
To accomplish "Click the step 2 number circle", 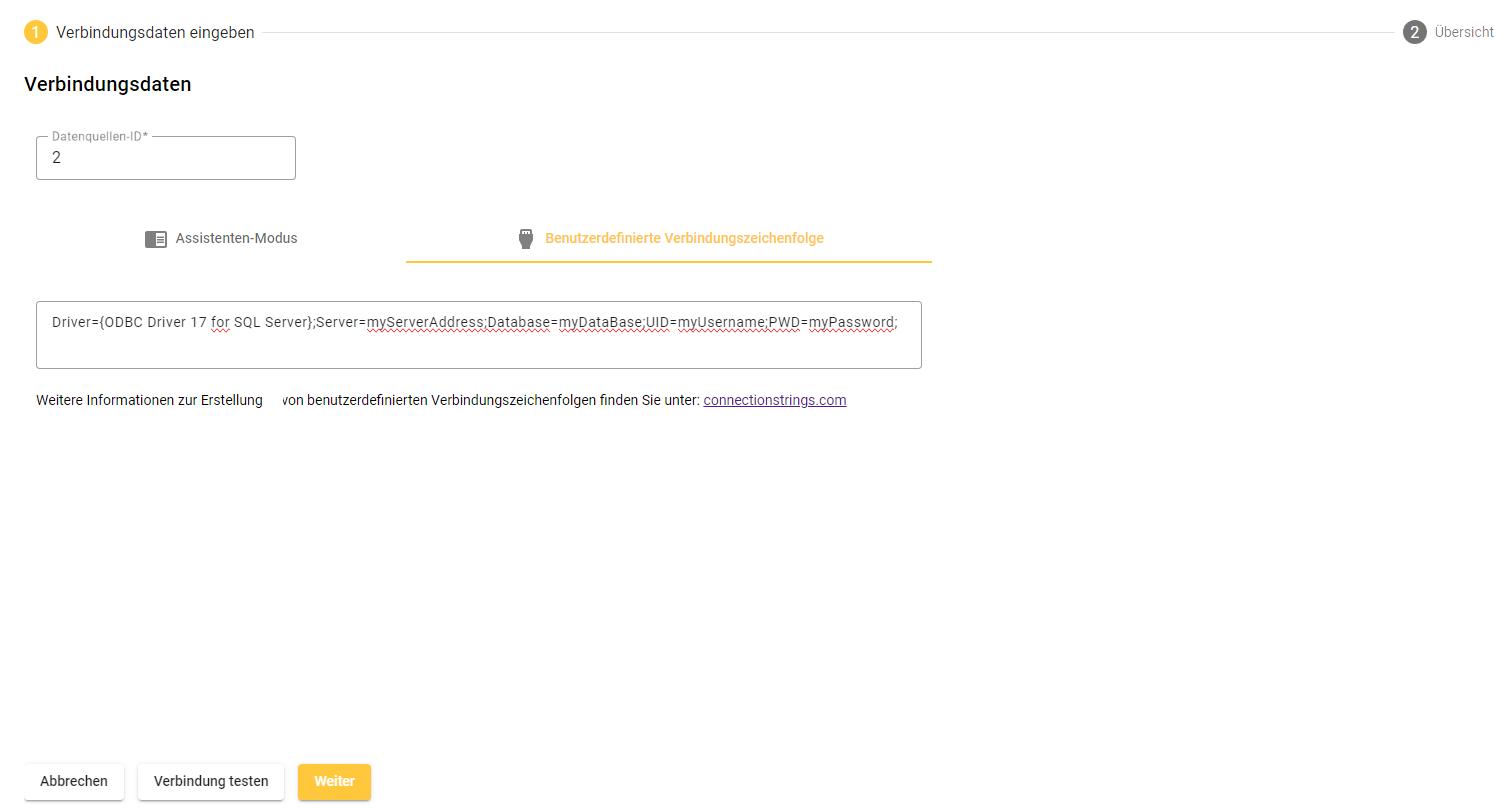I will coord(1414,32).
